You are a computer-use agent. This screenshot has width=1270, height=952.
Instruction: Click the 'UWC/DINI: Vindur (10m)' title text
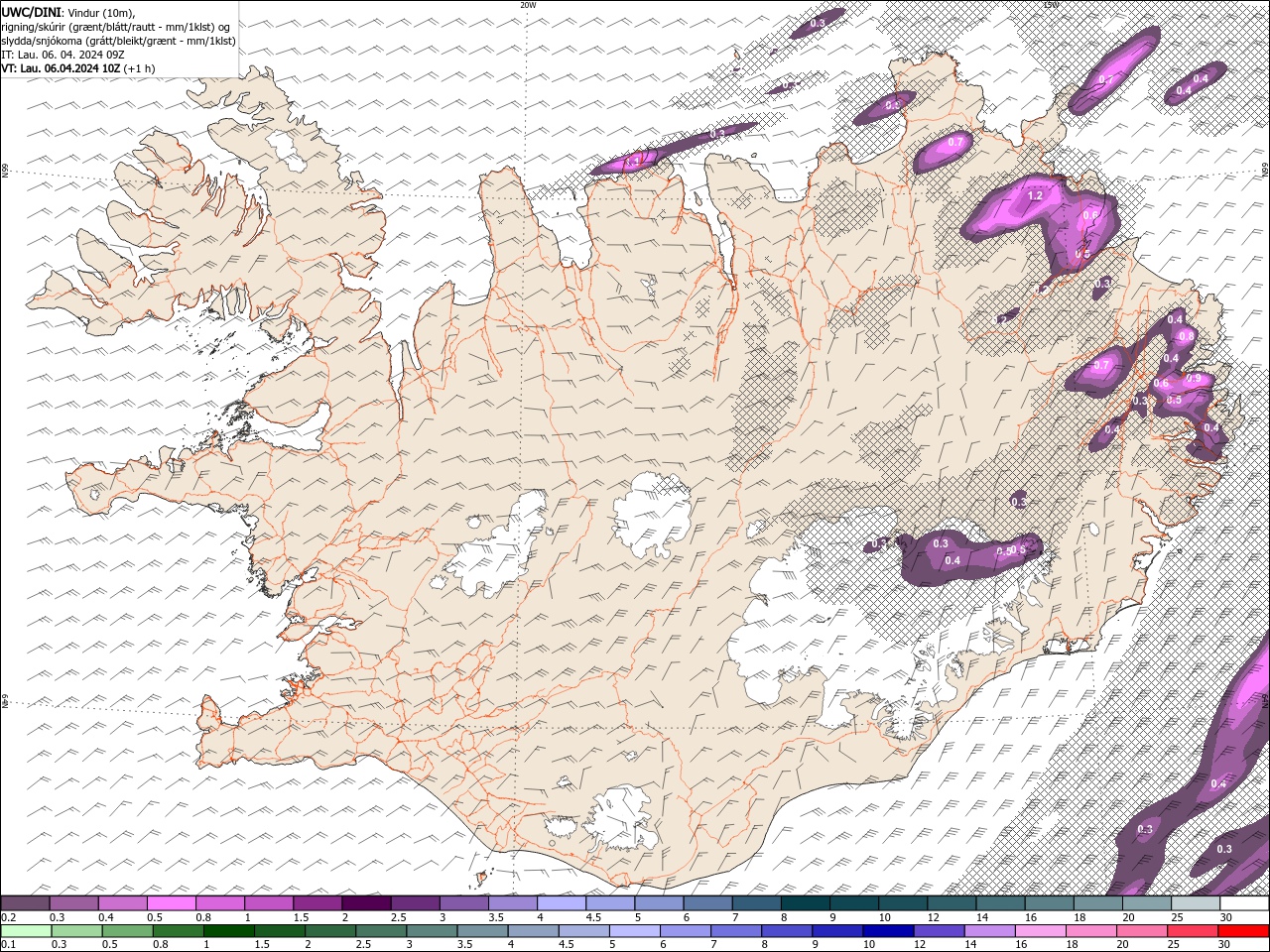coord(68,12)
